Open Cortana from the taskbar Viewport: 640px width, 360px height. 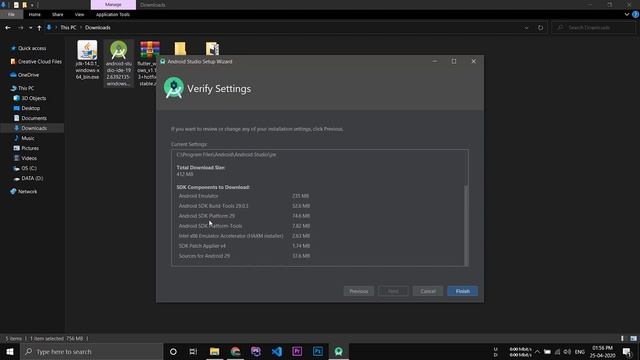pos(173,351)
